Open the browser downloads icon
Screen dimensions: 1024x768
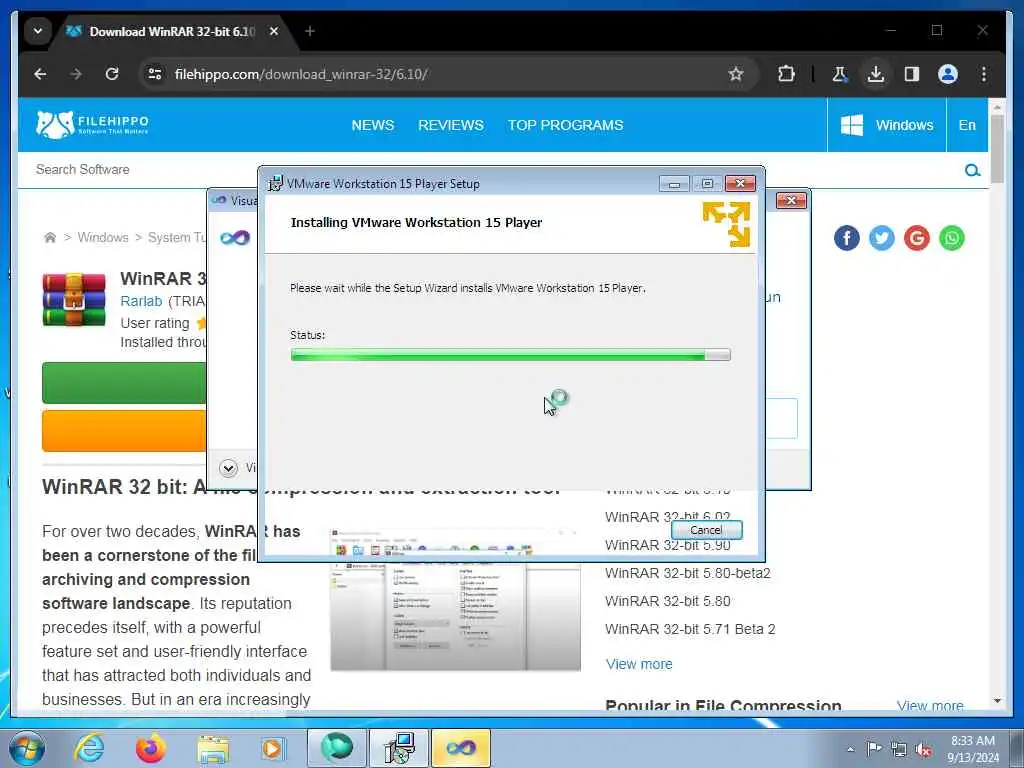pyautogui.click(x=876, y=74)
